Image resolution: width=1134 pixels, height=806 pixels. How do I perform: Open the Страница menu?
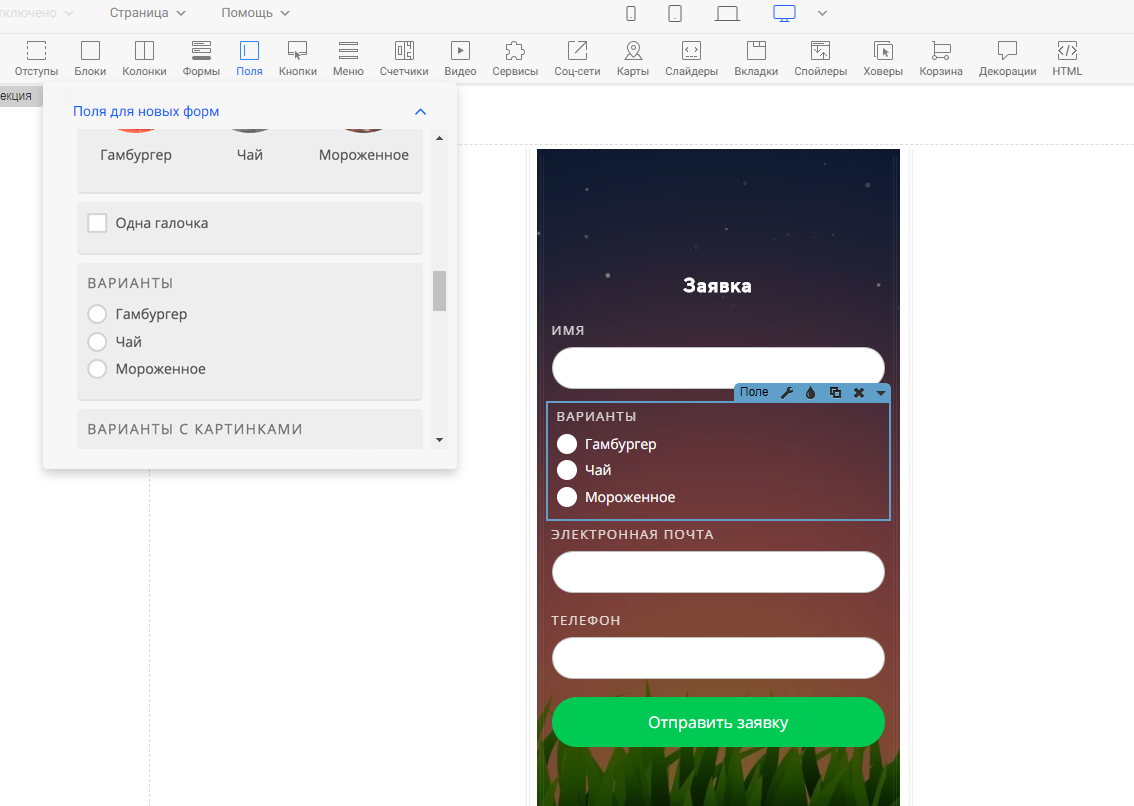point(147,13)
